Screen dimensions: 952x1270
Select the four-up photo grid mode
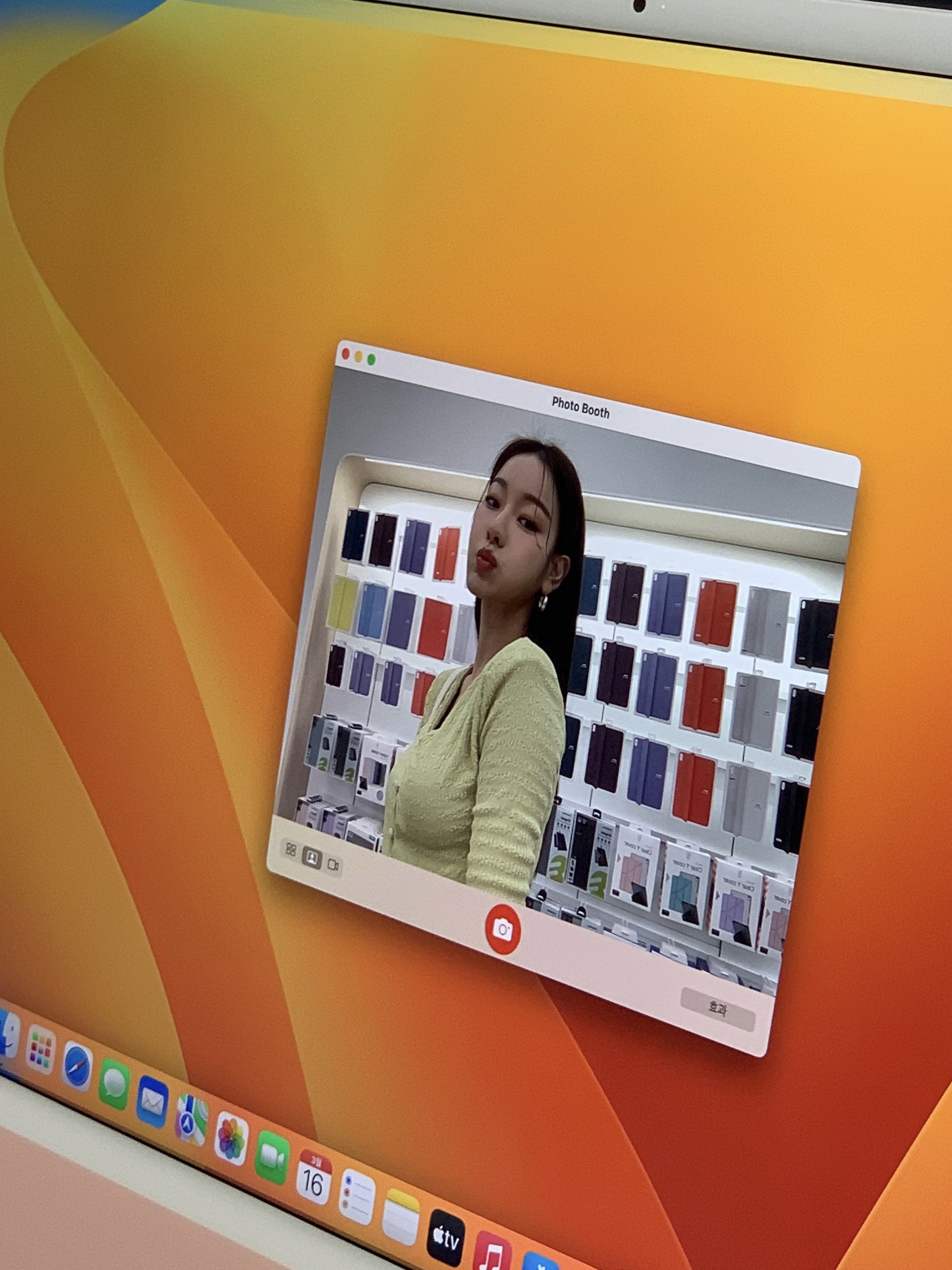click(291, 850)
